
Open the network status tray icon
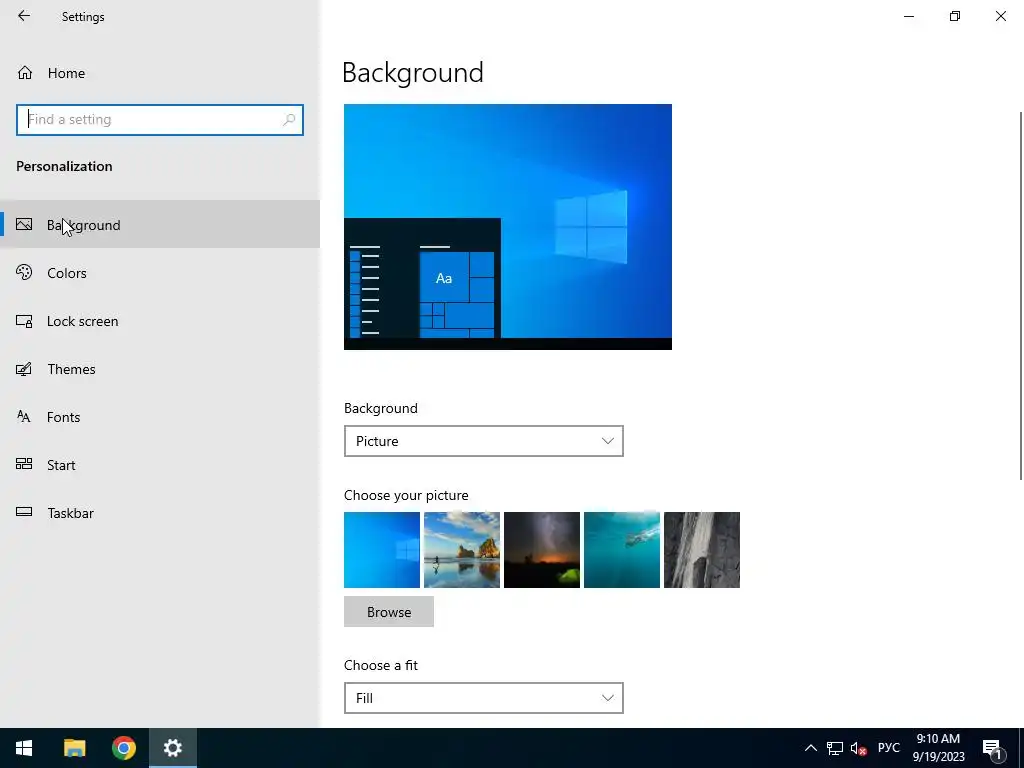[x=835, y=748]
